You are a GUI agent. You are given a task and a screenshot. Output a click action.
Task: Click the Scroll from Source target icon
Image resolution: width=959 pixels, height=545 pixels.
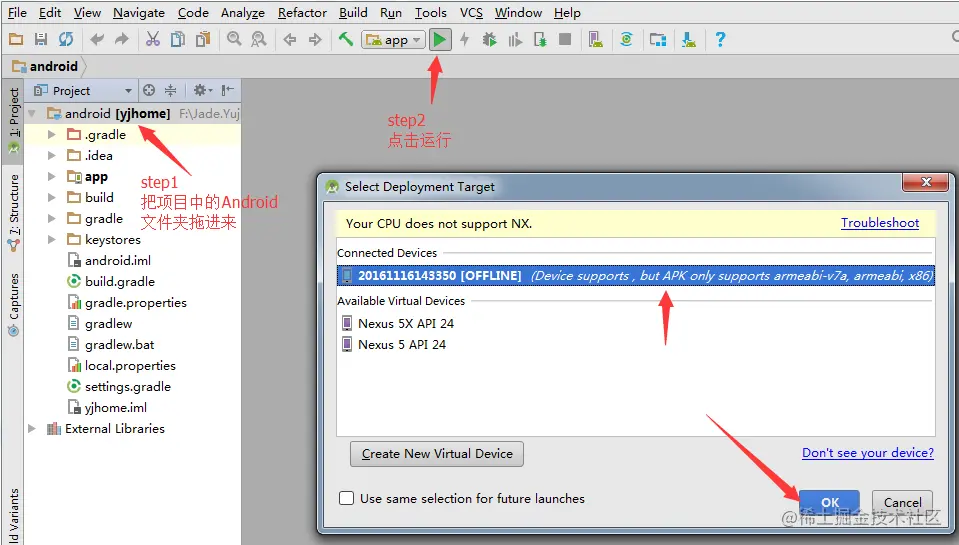149,91
